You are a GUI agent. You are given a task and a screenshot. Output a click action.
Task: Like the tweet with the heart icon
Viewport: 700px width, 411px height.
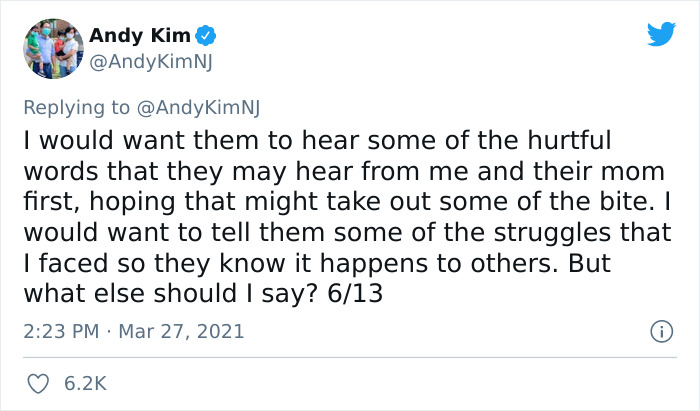click(x=38, y=384)
